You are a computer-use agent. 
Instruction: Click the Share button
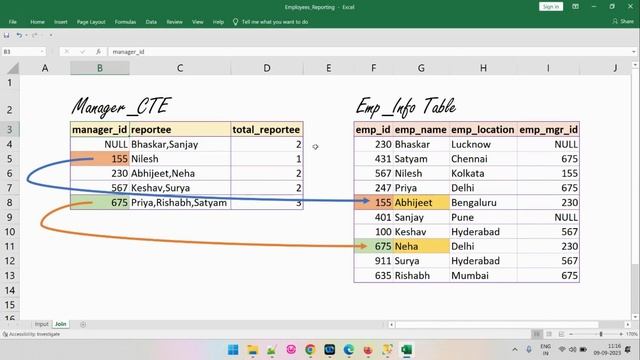(623, 21)
